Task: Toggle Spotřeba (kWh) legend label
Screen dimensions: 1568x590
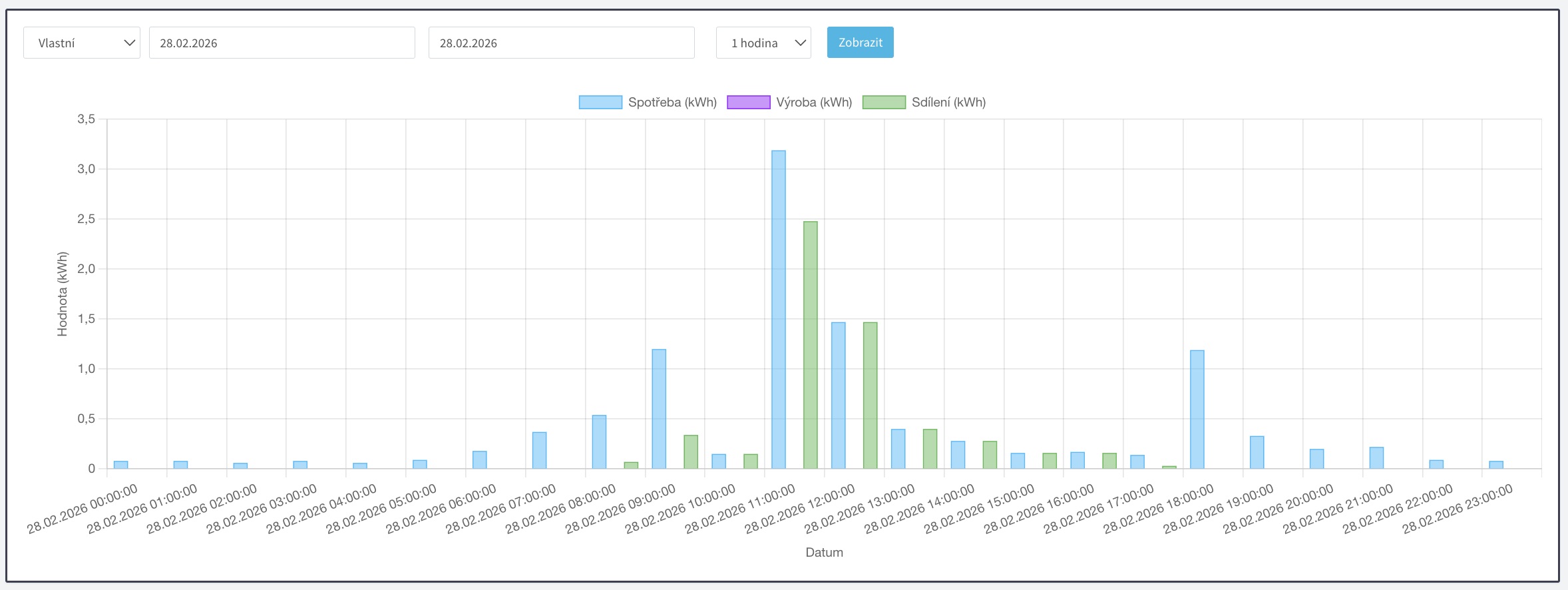Action: point(672,103)
